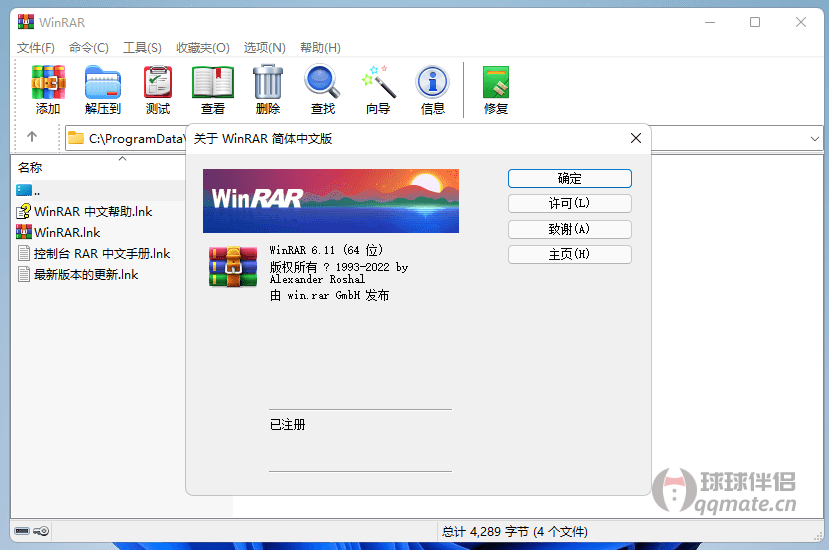Launch the 向导 (Wizard) wand icon
The image size is (829, 550).
point(378,88)
